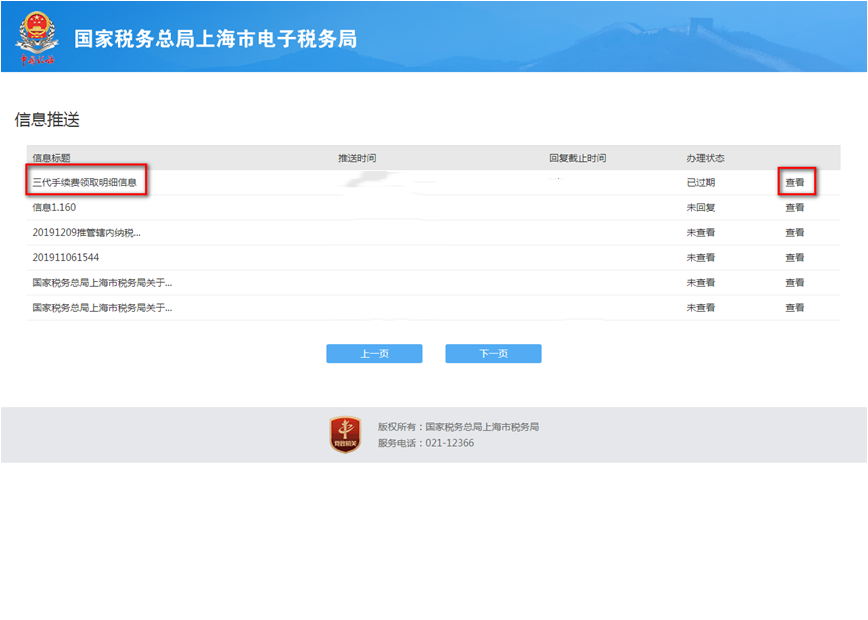Click the 已过期 status cell
The image size is (868, 620).
tap(701, 182)
